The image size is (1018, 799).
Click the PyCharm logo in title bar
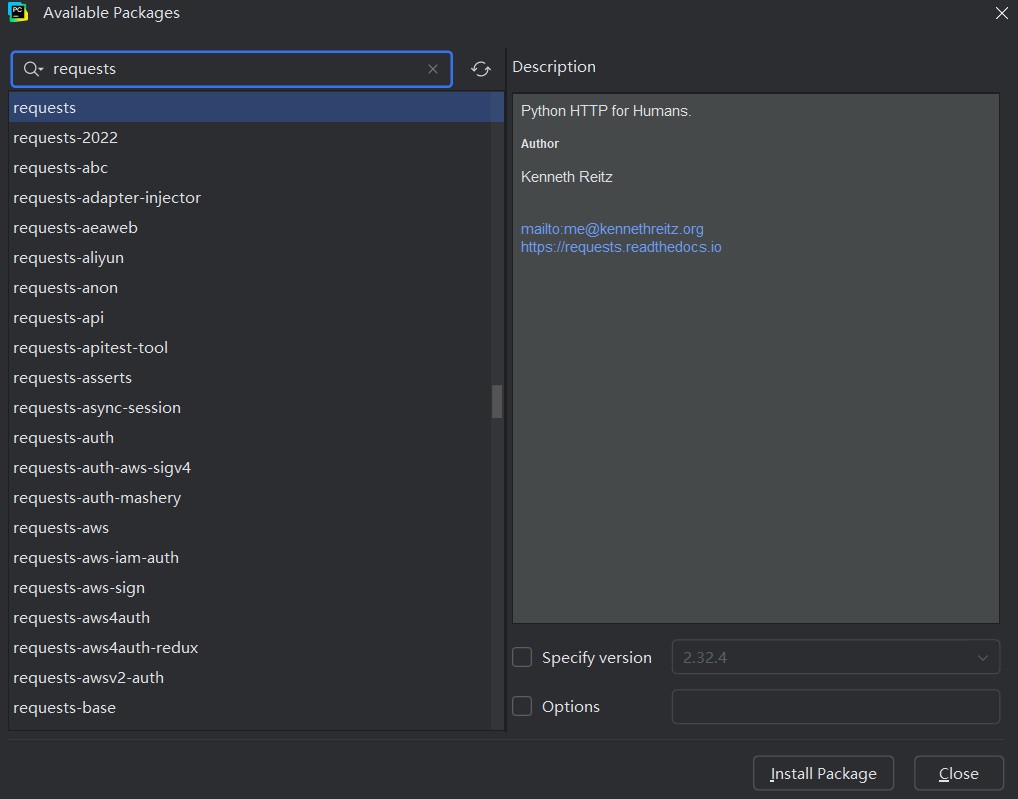point(18,14)
